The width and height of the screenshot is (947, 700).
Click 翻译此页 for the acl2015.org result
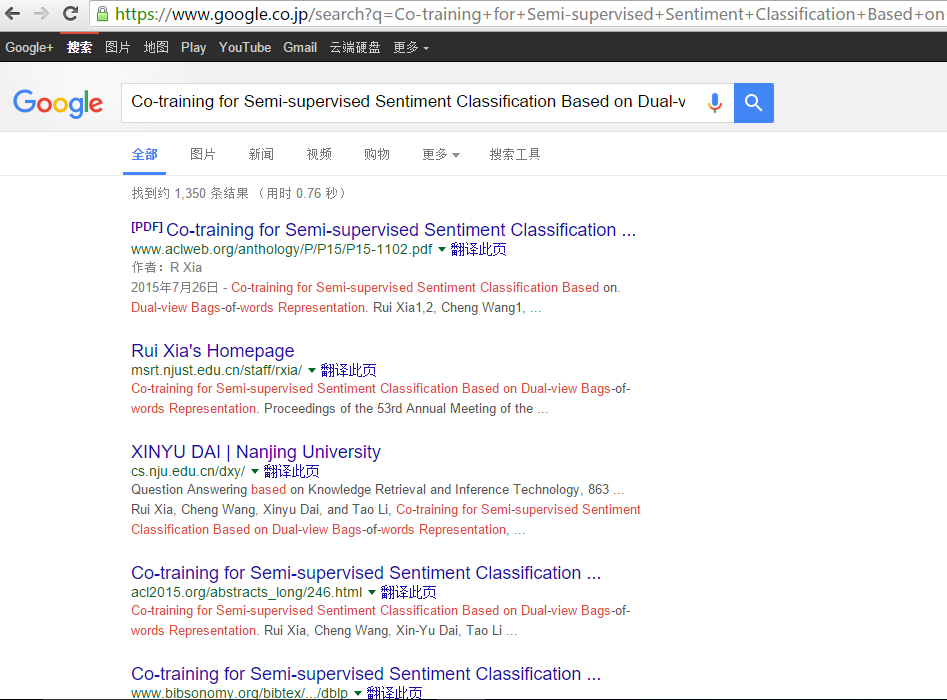(409, 592)
